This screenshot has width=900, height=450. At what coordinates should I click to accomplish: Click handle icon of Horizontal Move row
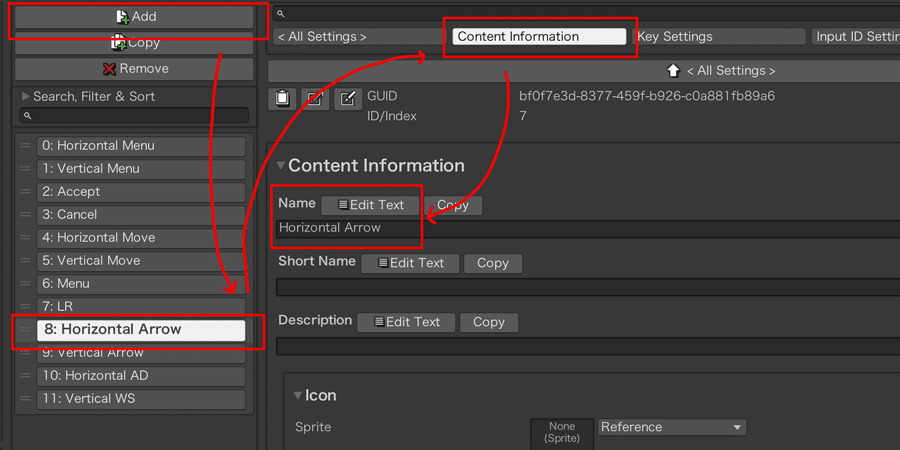click(x=25, y=238)
